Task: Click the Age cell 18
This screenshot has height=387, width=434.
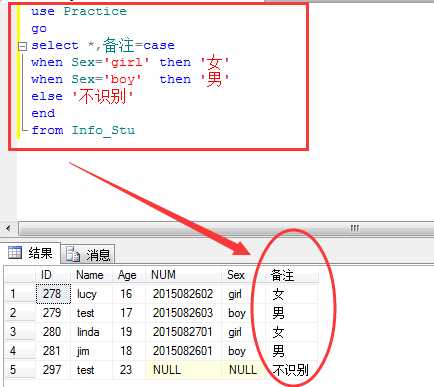Action: [129, 351]
